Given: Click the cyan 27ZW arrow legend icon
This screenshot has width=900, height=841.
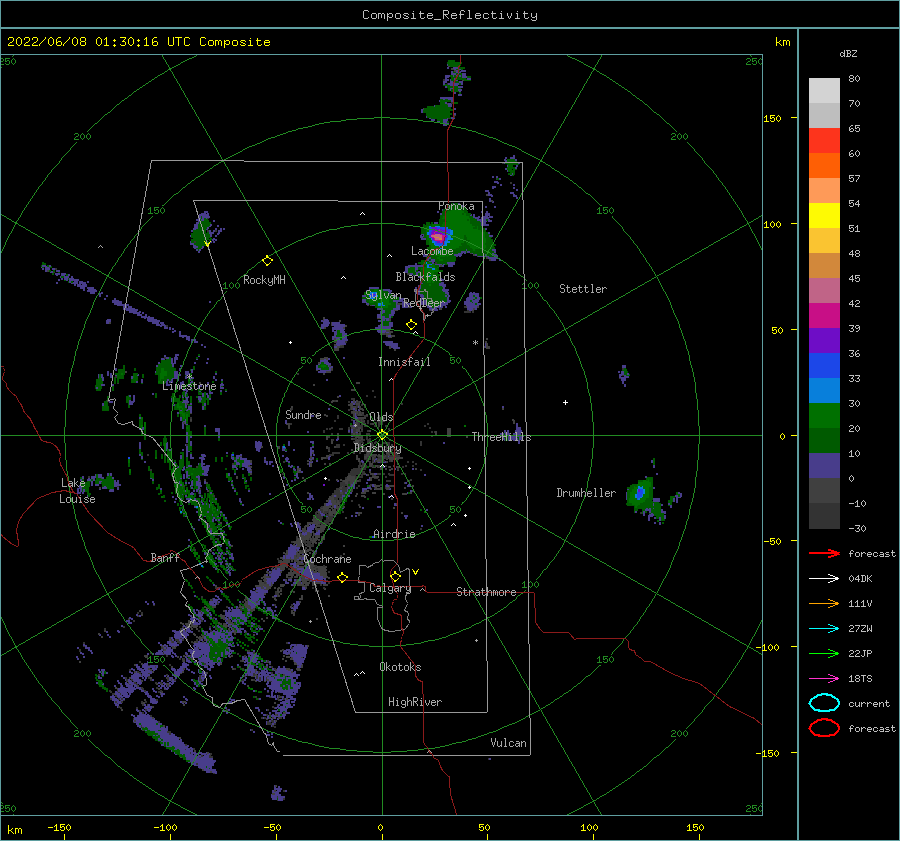Looking at the screenshot, I should tap(824, 629).
